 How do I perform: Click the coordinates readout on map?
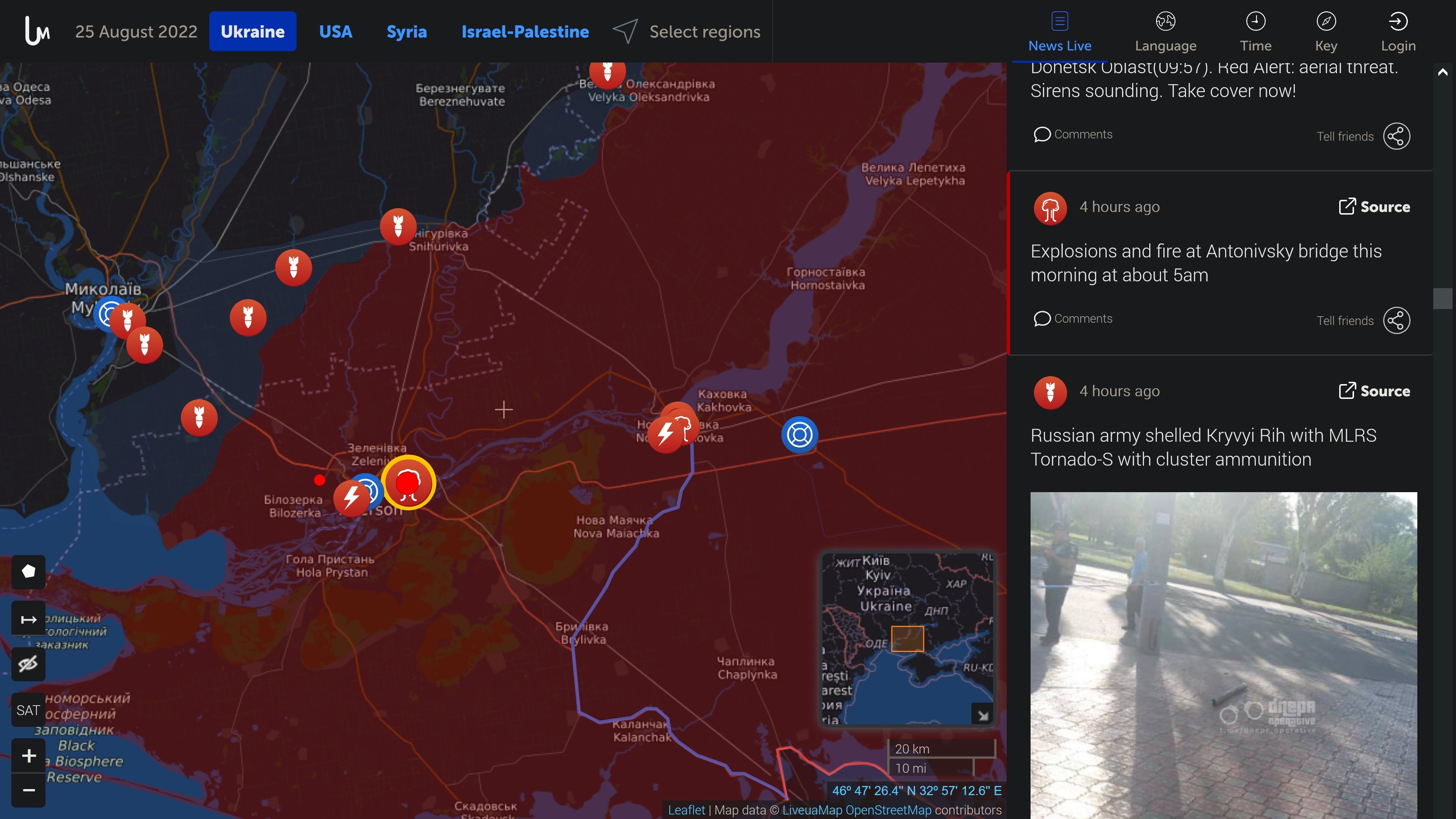(x=916, y=790)
